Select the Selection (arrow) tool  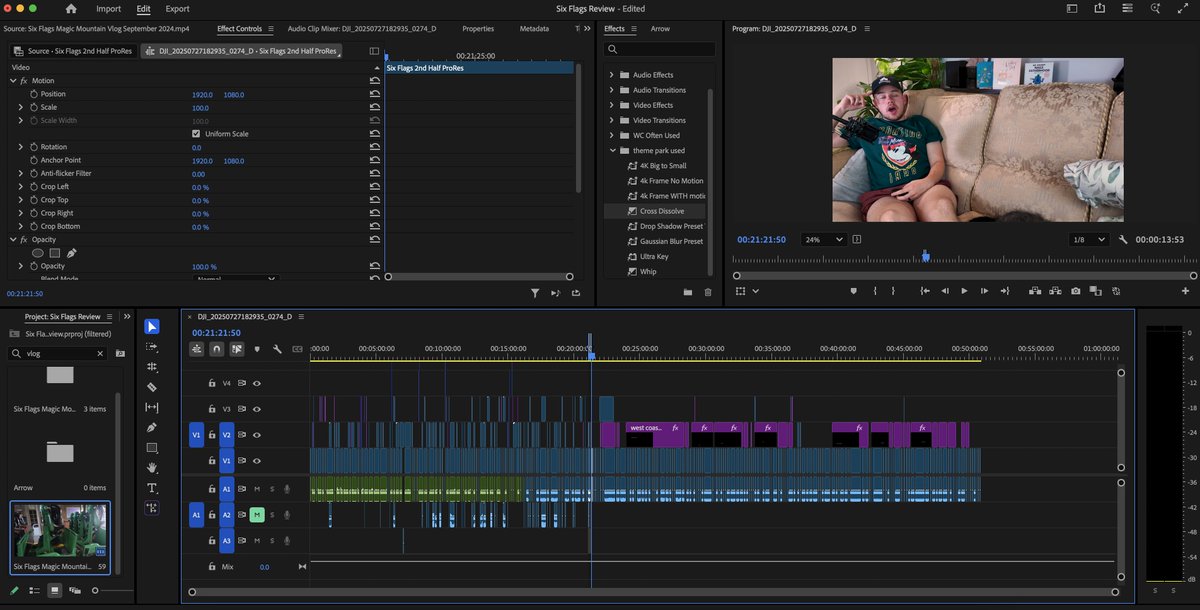151,326
